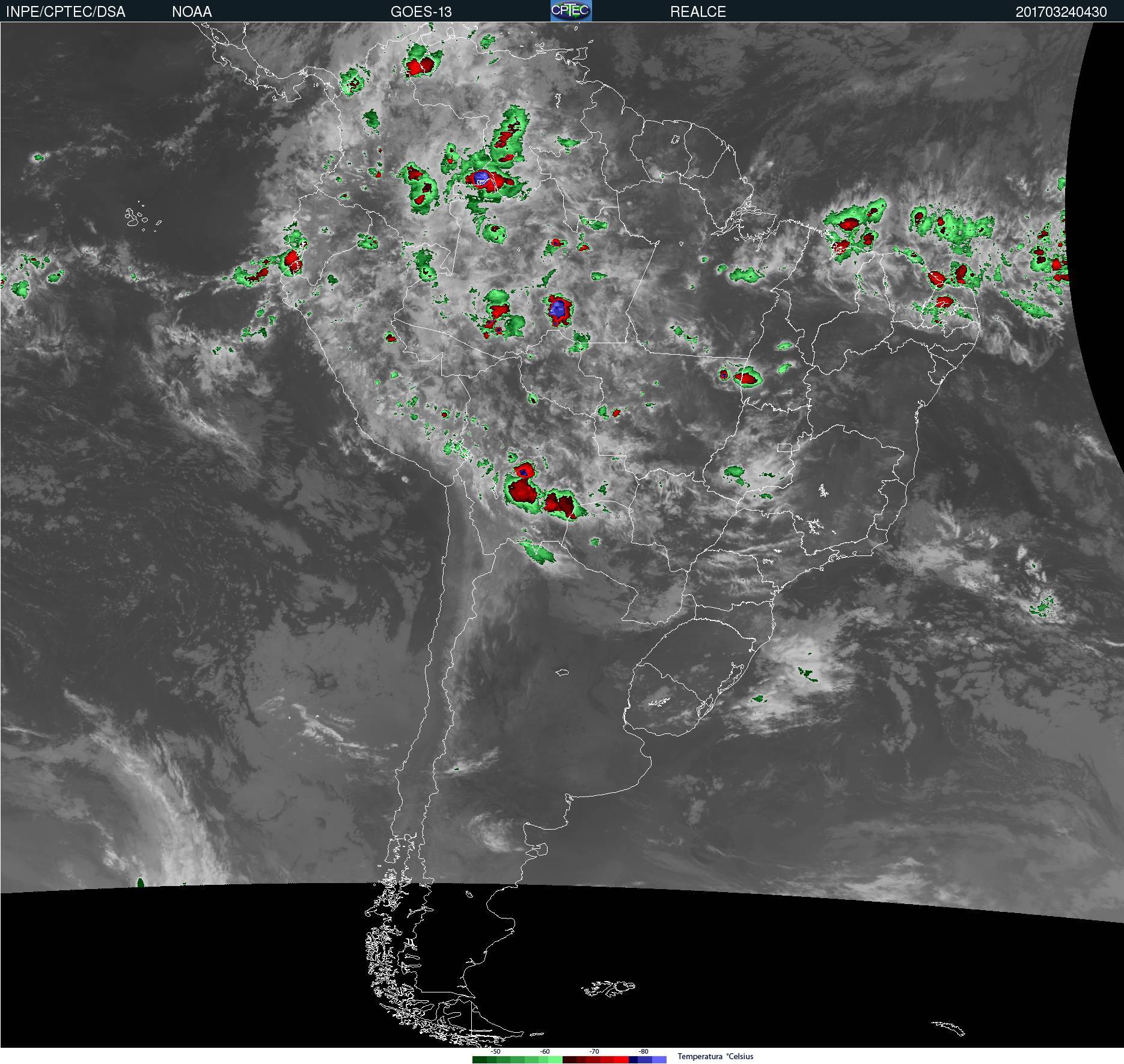
Task: Click the 201703240430 timestamp
Action: tap(1061, 11)
